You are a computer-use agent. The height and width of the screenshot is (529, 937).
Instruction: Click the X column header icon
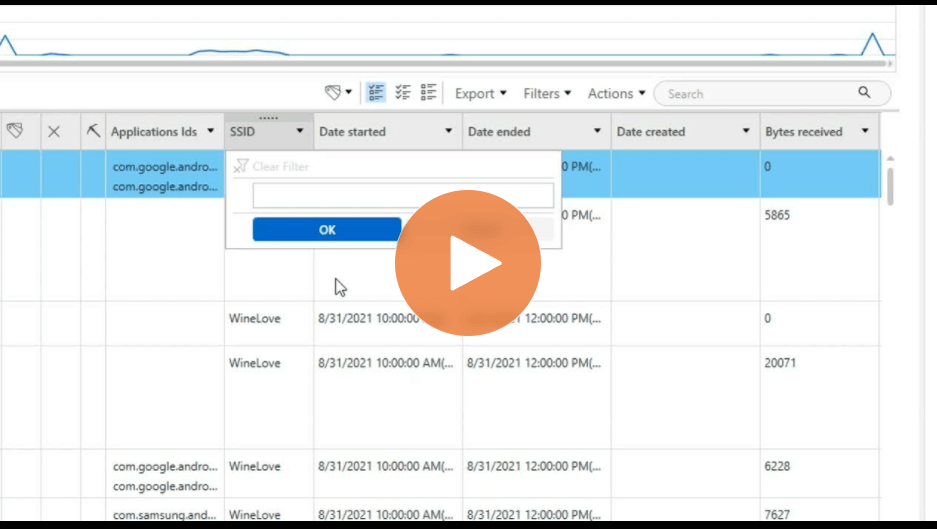(54, 132)
